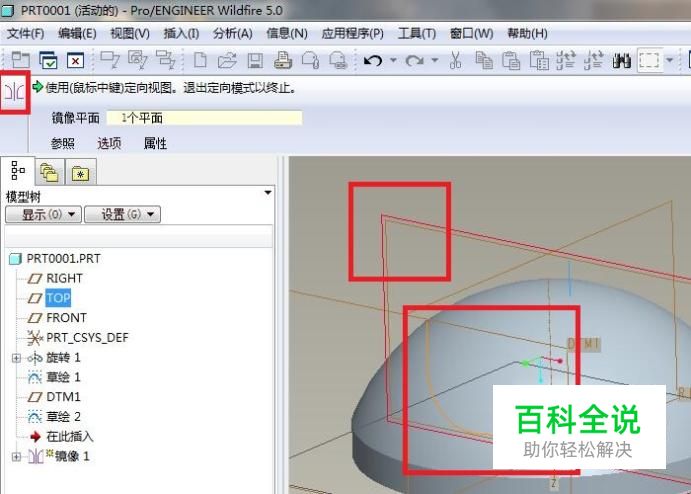Click the Print icon
The height and width of the screenshot is (494, 691).
(282, 60)
